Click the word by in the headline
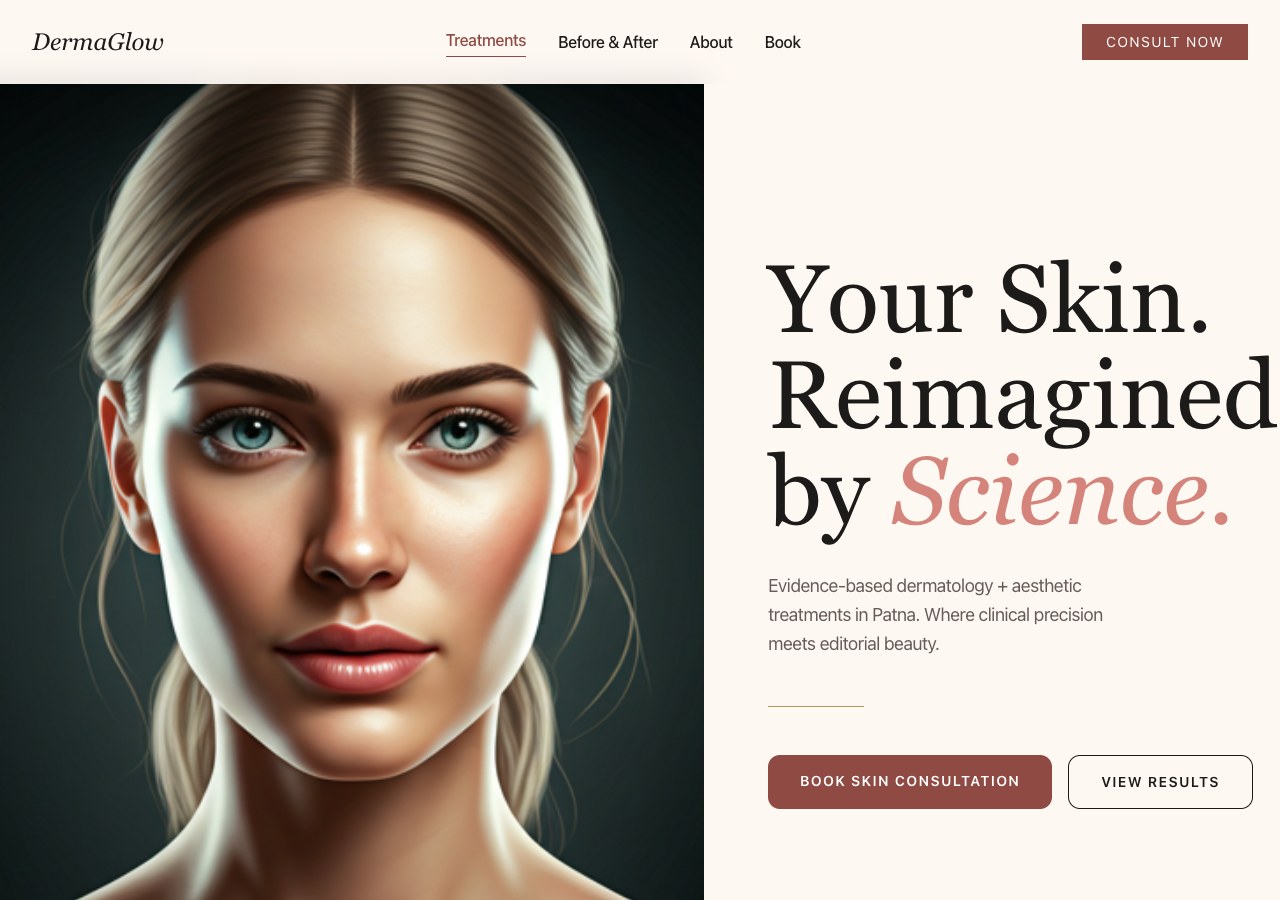1280x900 pixels. coord(819,493)
